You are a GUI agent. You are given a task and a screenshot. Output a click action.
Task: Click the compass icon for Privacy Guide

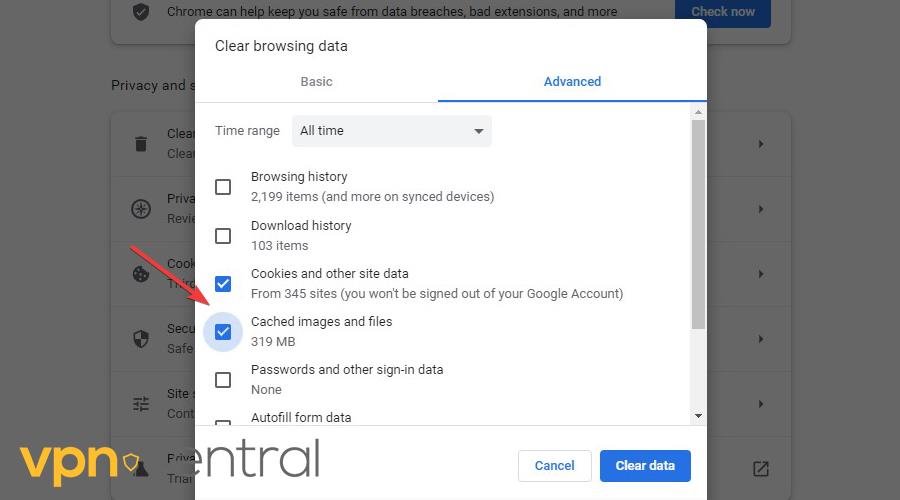pos(141,209)
